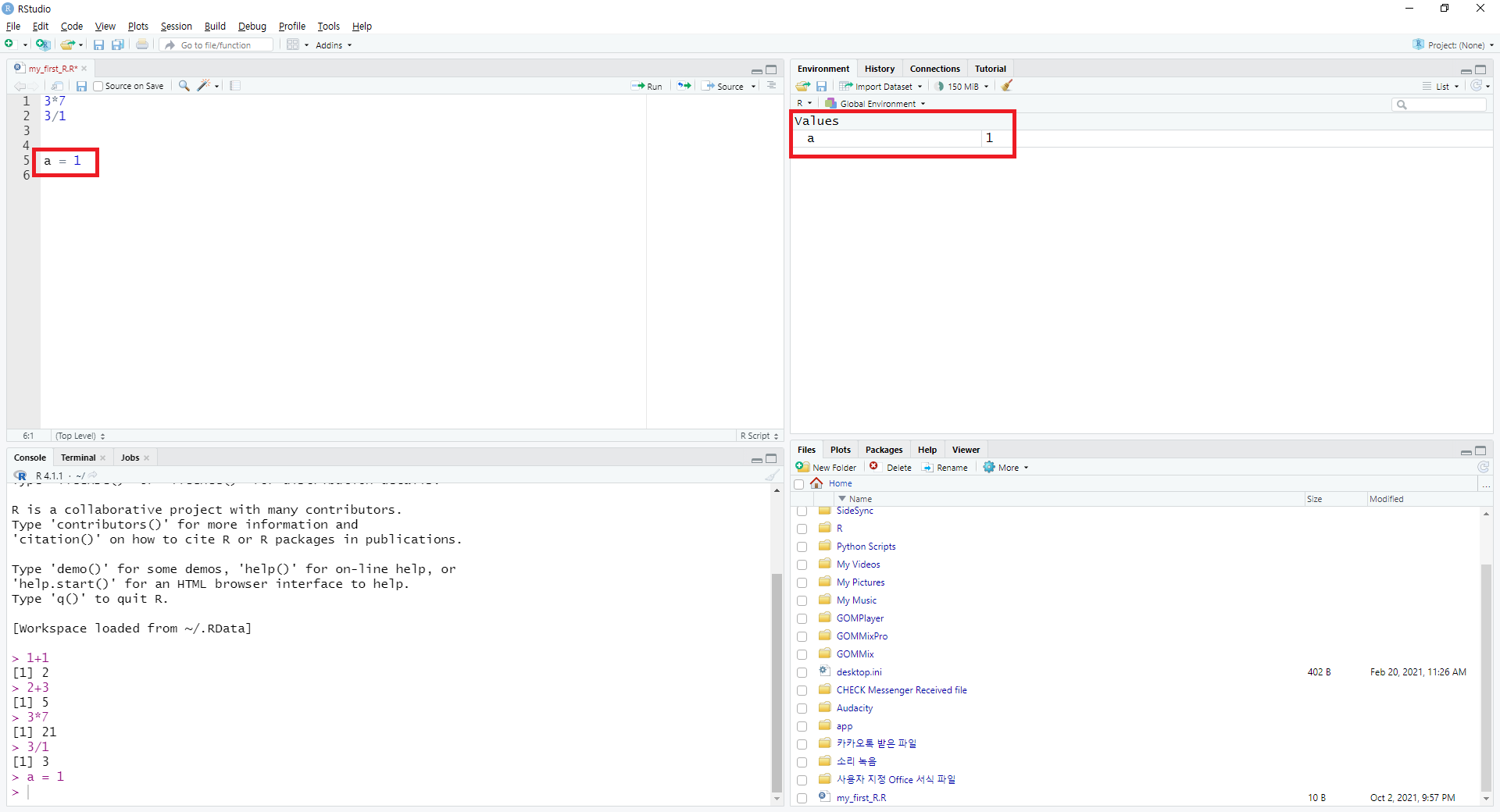The image size is (1500, 812).
Task: Check the box next to Python Scripts
Action: [x=802, y=547]
